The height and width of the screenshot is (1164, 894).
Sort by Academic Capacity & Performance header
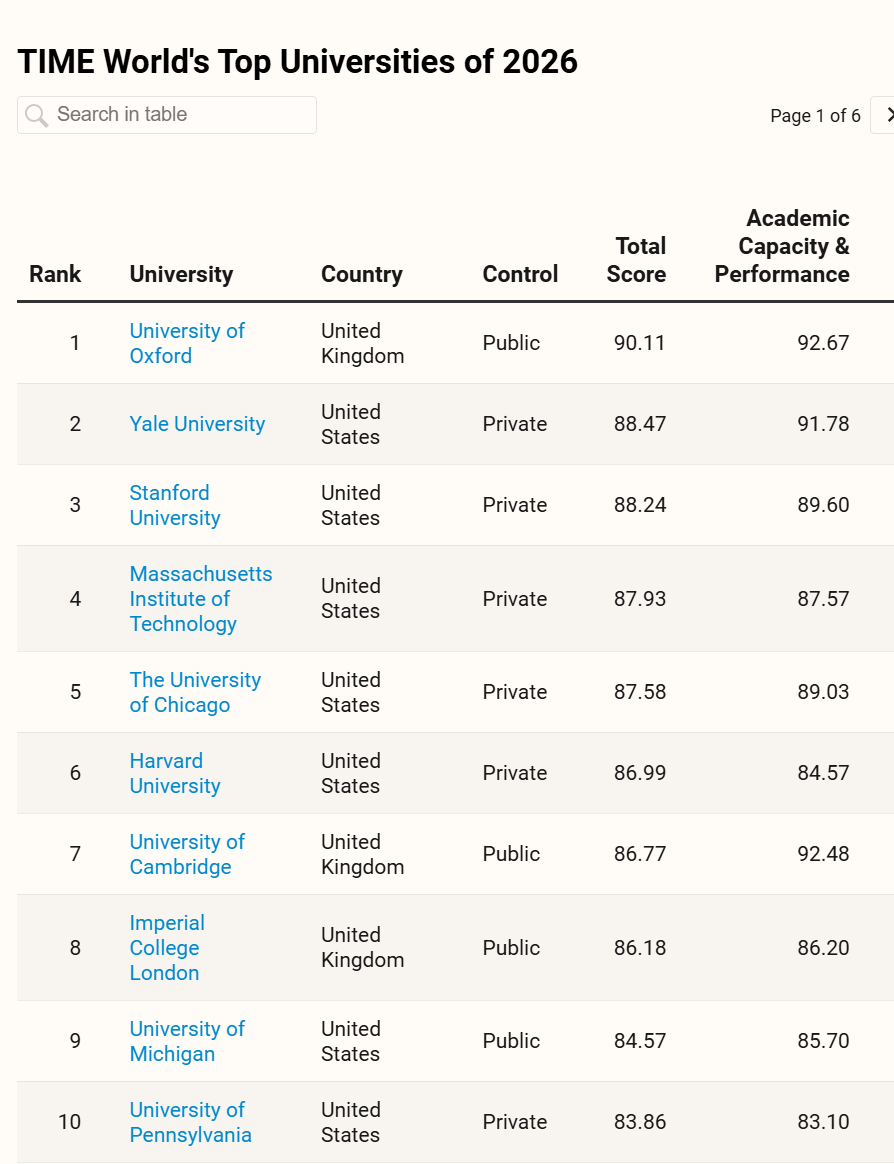coord(783,246)
